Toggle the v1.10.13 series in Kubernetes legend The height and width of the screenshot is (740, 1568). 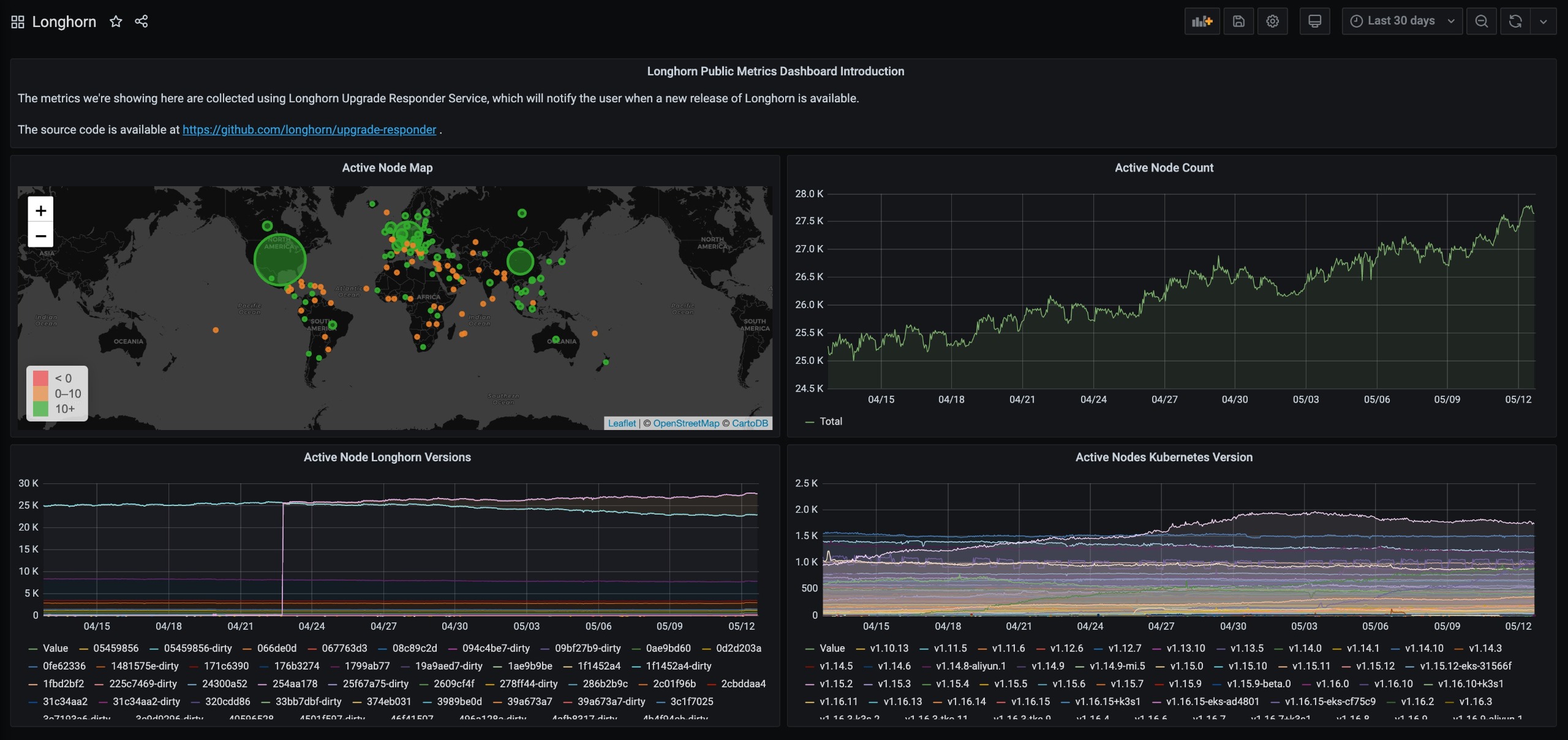[x=889, y=648]
